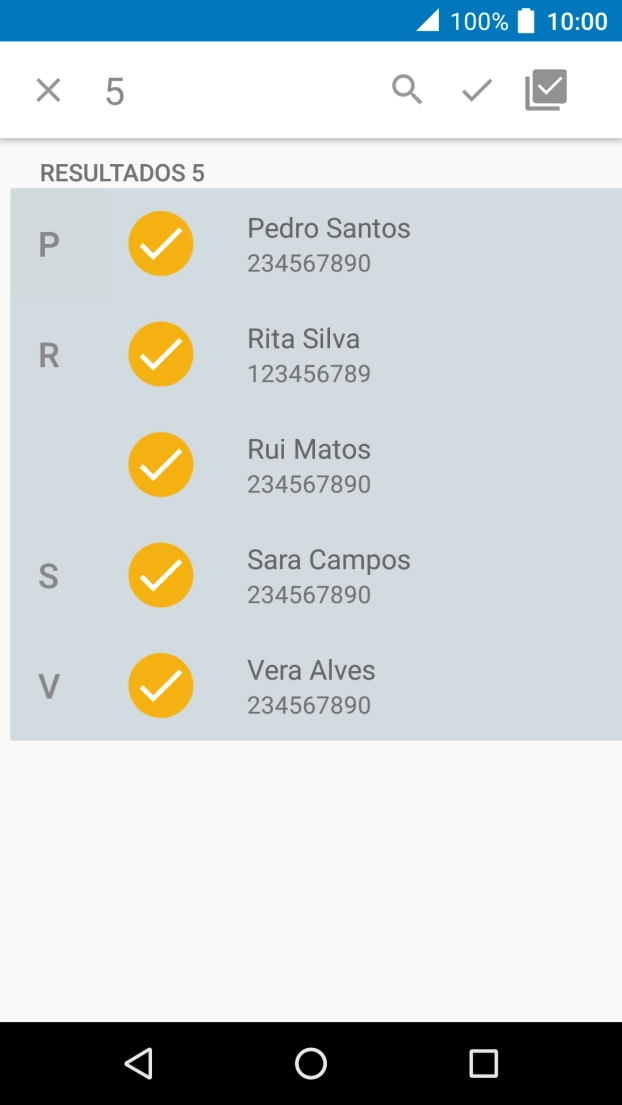Tap the Home navigation button
The height and width of the screenshot is (1105, 622).
click(x=311, y=1063)
